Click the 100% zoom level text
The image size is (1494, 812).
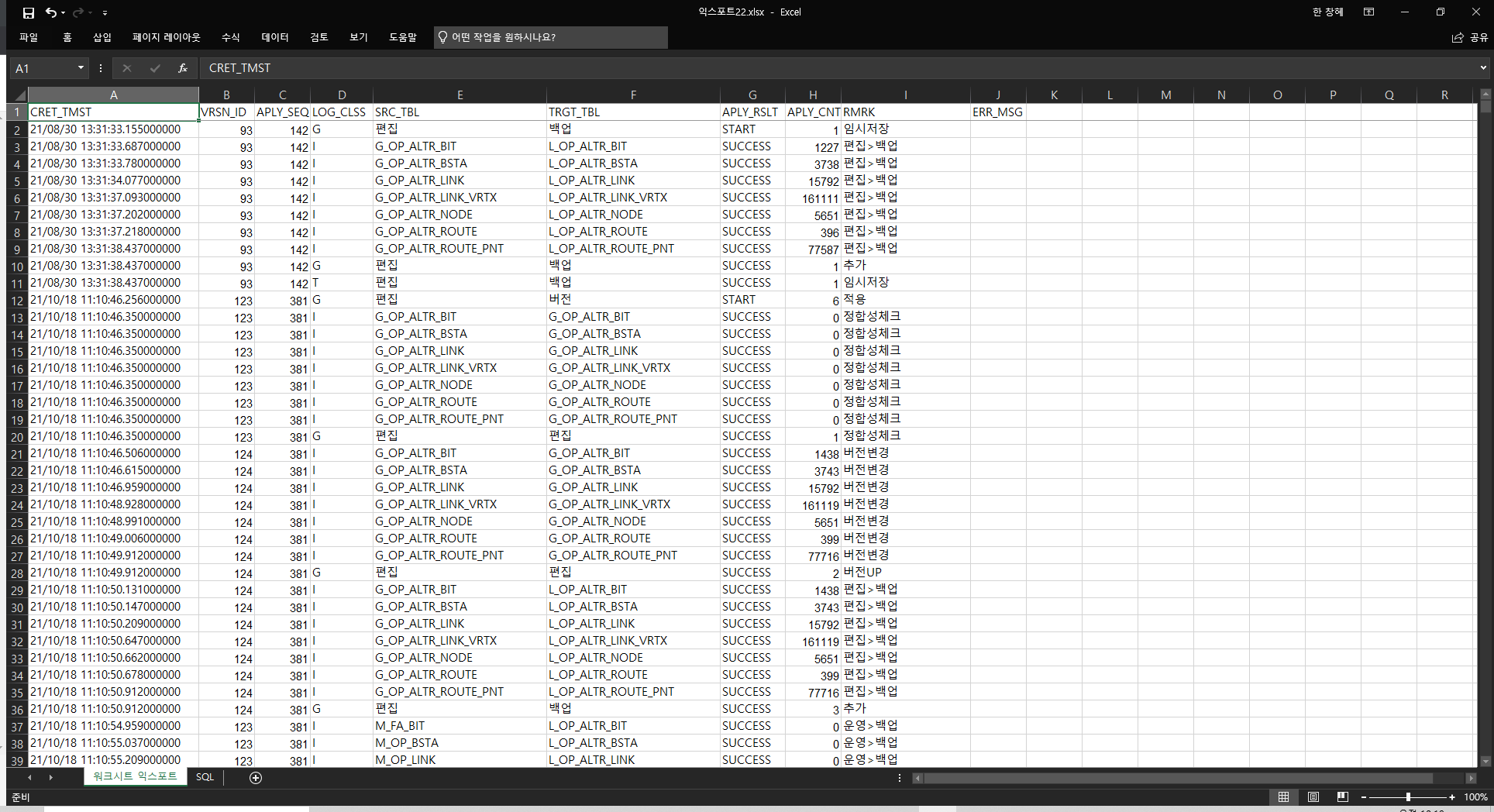(1475, 797)
